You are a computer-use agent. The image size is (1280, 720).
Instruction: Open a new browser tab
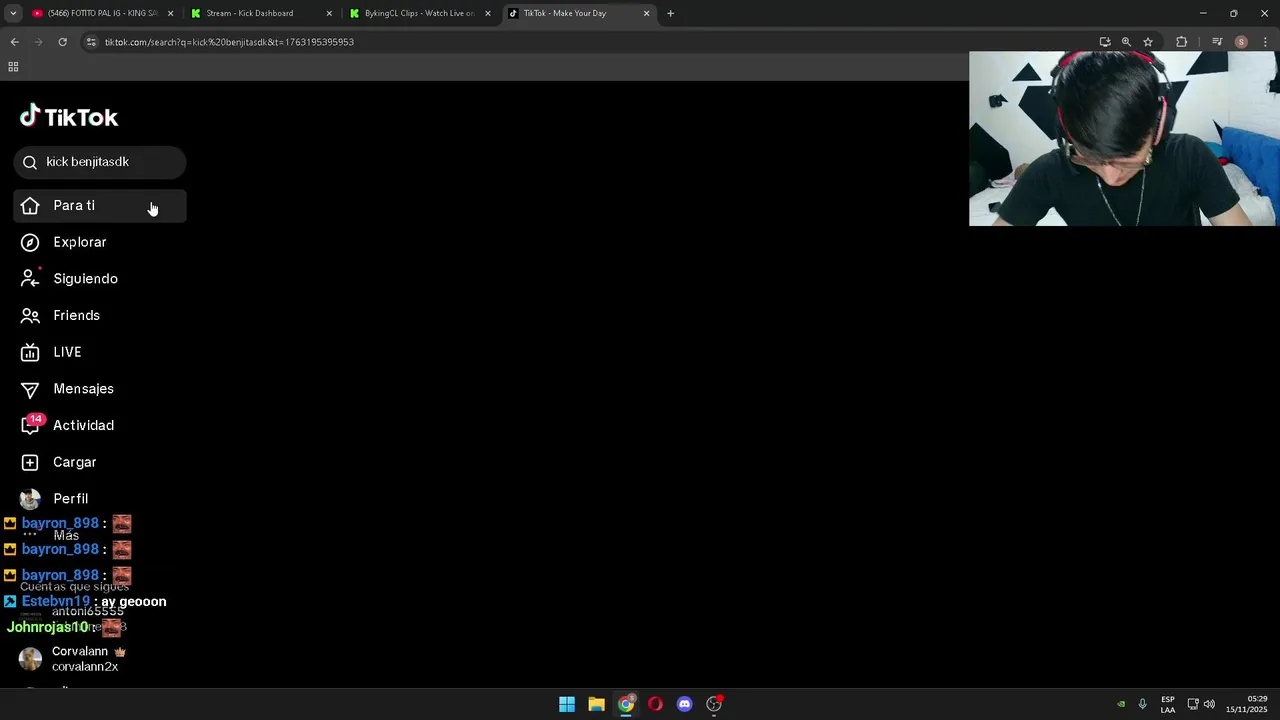tap(671, 14)
